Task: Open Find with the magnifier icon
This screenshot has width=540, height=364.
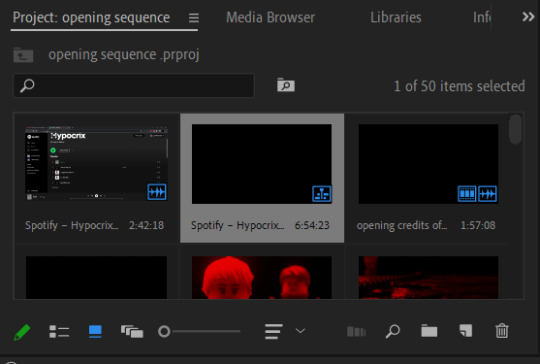Action: [393, 331]
